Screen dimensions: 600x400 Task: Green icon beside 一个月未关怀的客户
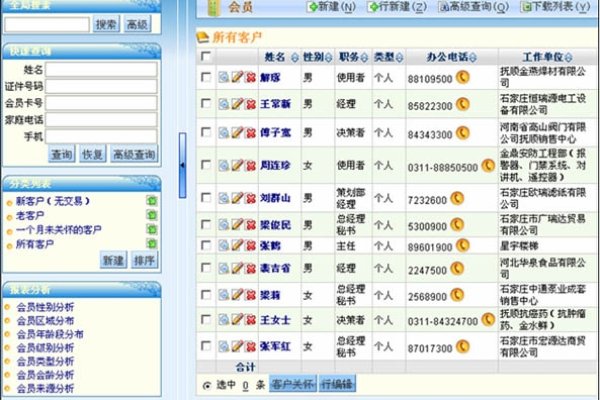pos(152,229)
